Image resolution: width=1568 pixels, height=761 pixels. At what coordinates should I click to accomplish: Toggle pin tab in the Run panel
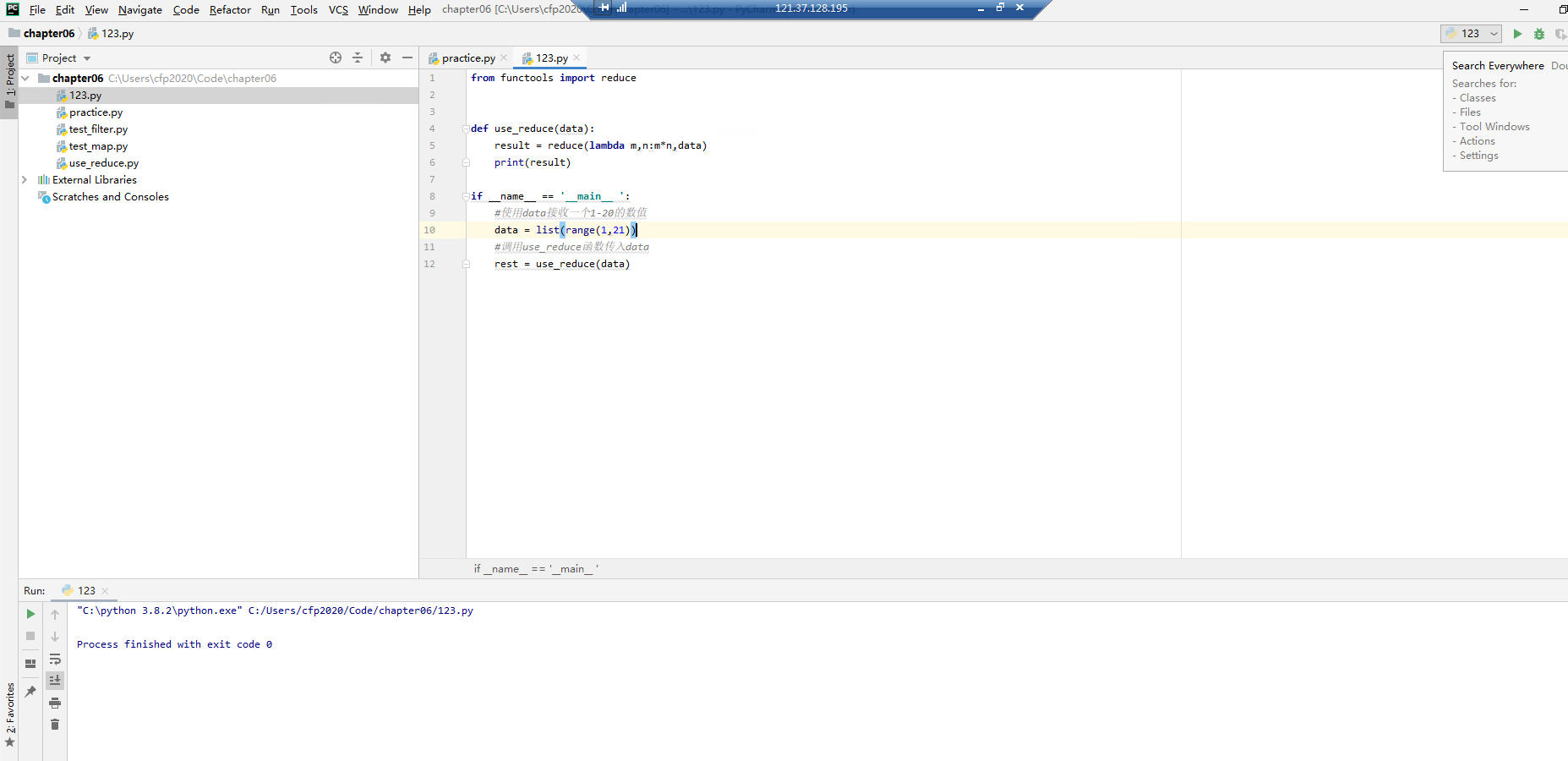[30, 692]
